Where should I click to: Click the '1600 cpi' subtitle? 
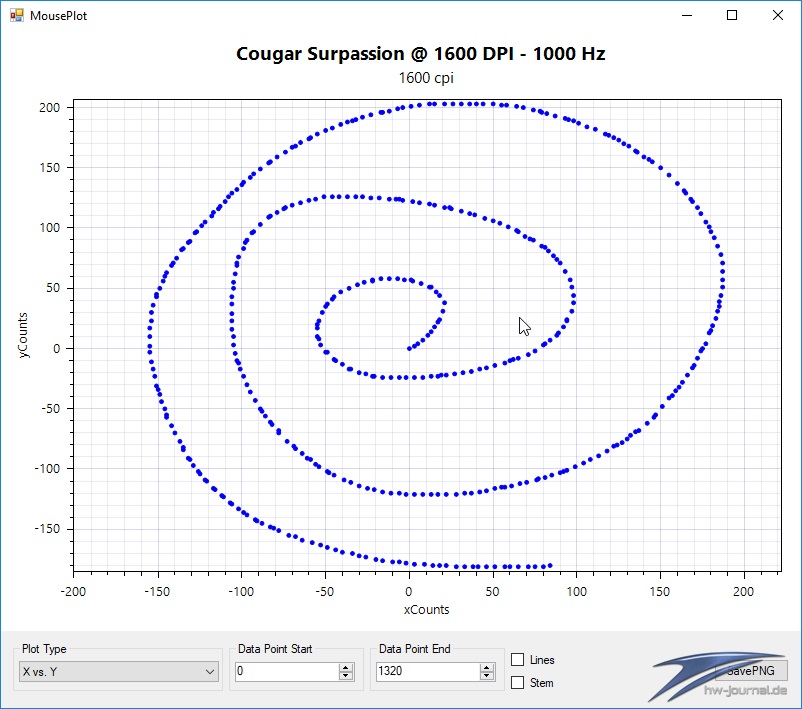point(426,78)
